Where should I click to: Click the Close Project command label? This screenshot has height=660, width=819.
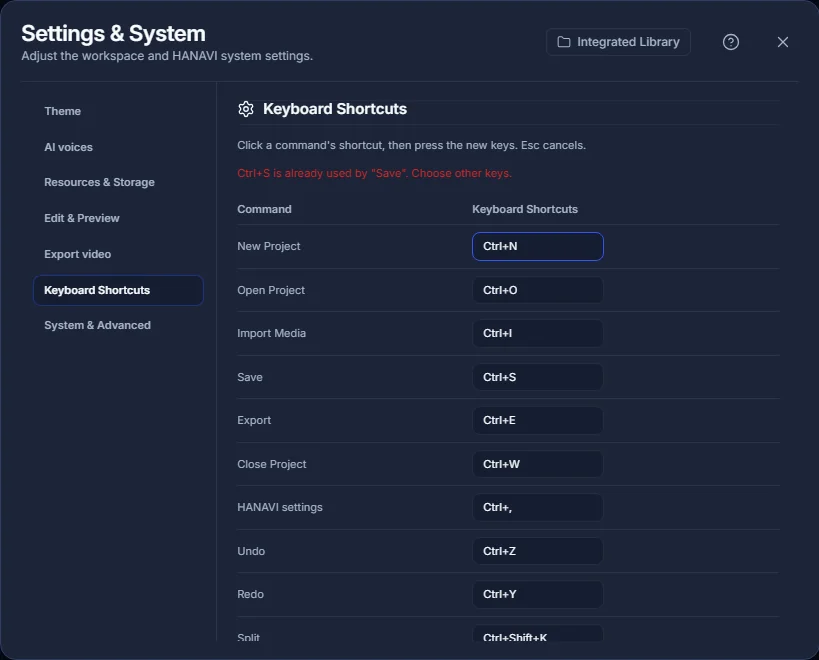tap(272, 464)
